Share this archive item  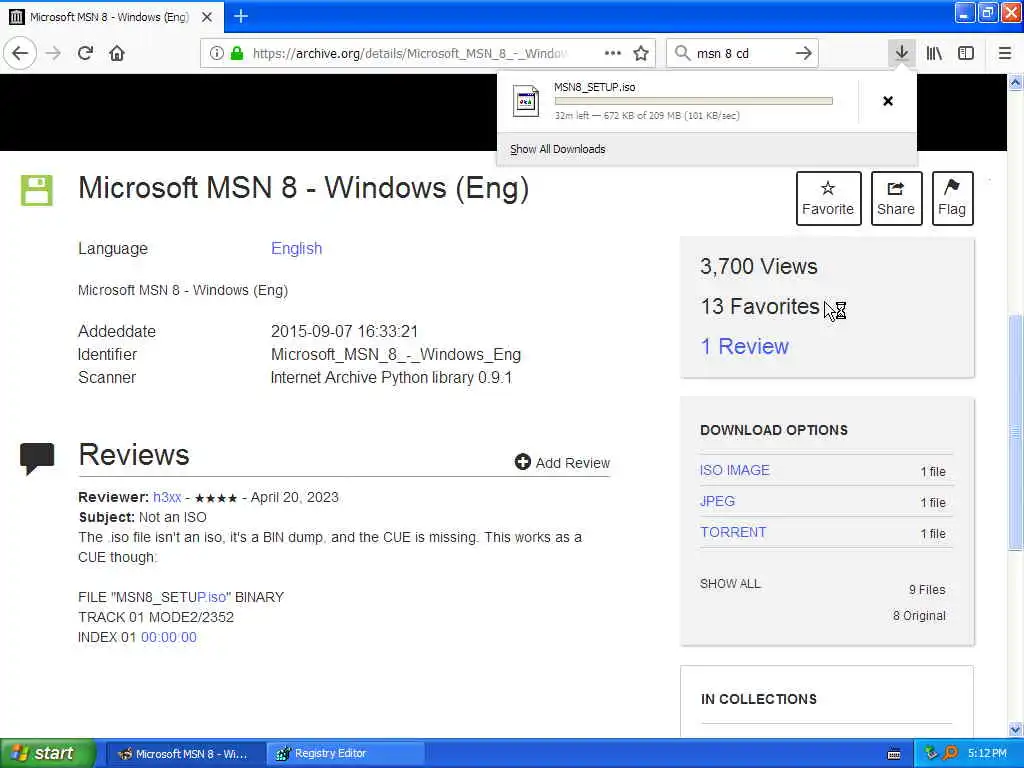click(896, 199)
